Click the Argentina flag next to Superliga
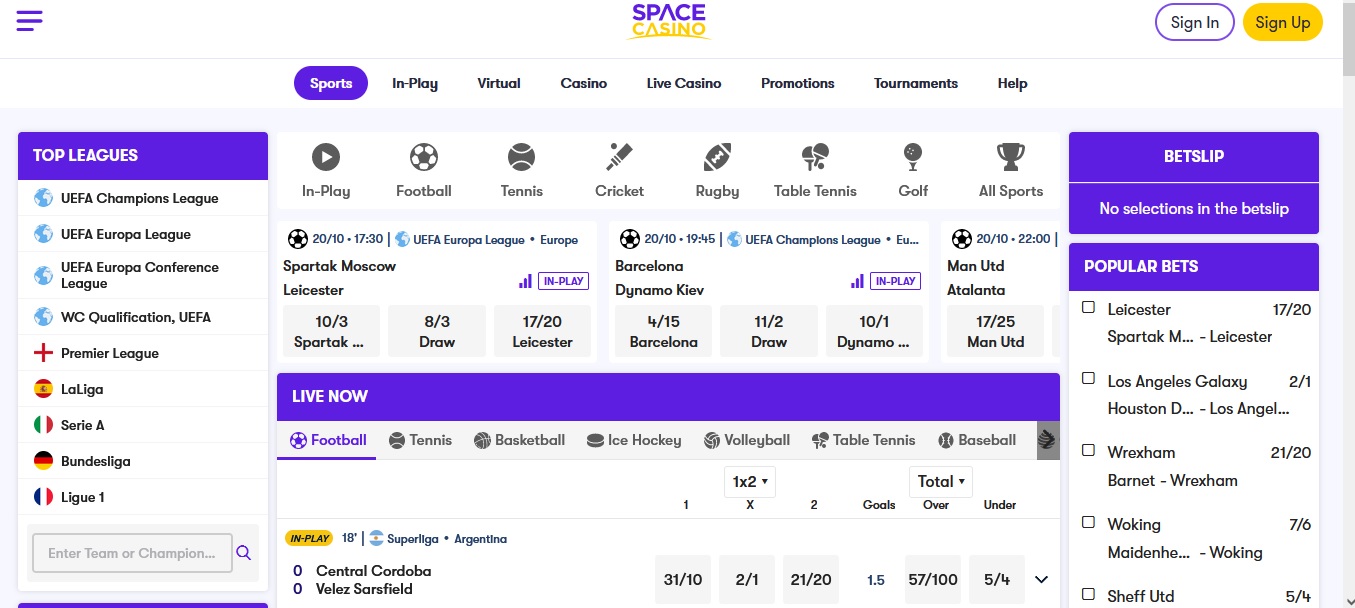The image size is (1355, 608). pyautogui.click(x=376, y=538)
